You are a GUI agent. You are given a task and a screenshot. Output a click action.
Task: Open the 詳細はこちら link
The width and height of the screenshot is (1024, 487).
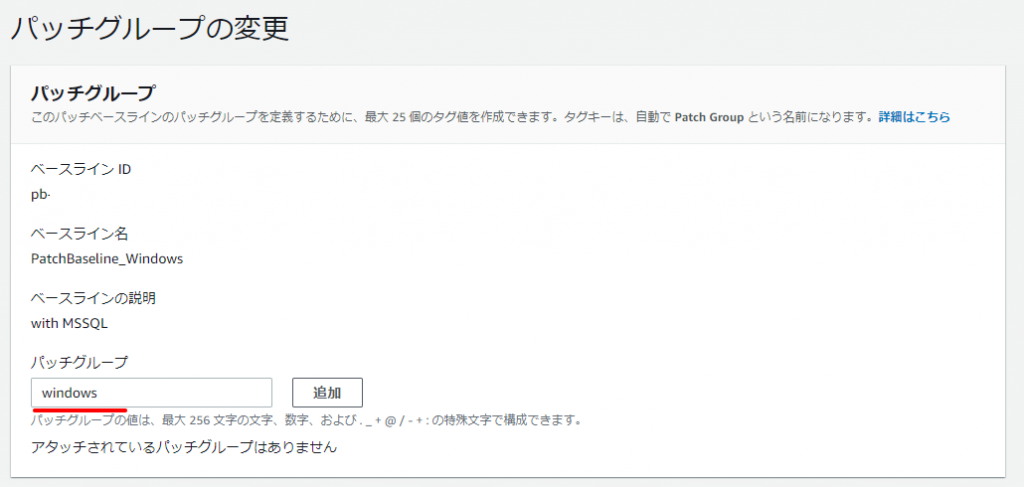(914, 117)
